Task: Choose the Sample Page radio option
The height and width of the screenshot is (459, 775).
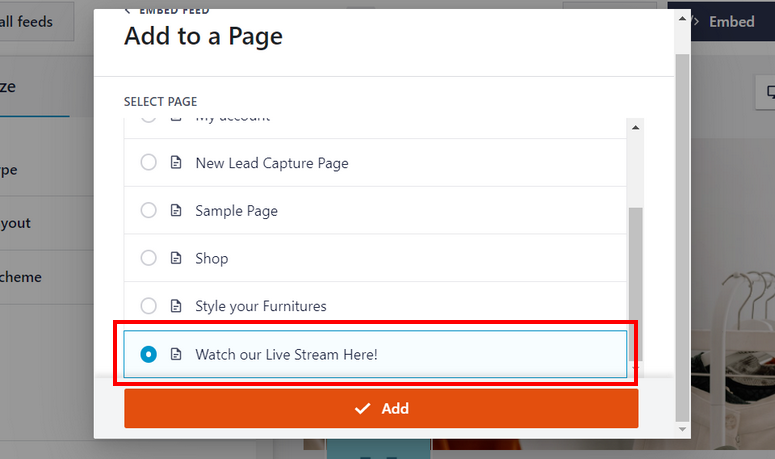Action: point(149,211)
